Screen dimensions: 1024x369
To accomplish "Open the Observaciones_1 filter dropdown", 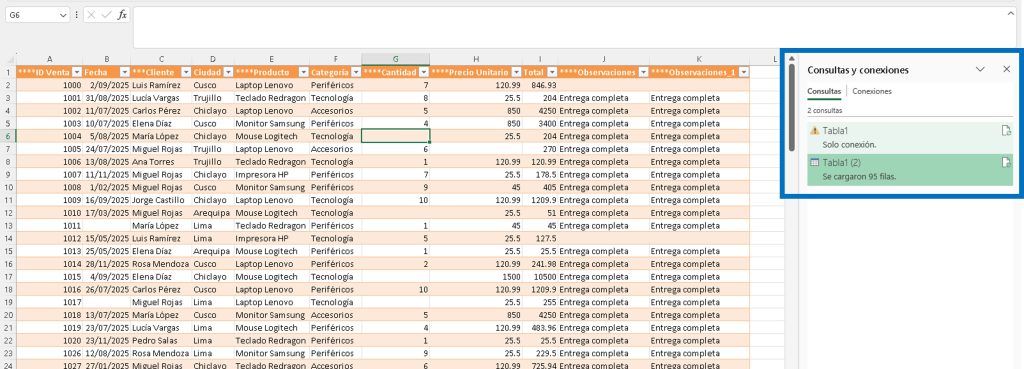I will 743,72.
